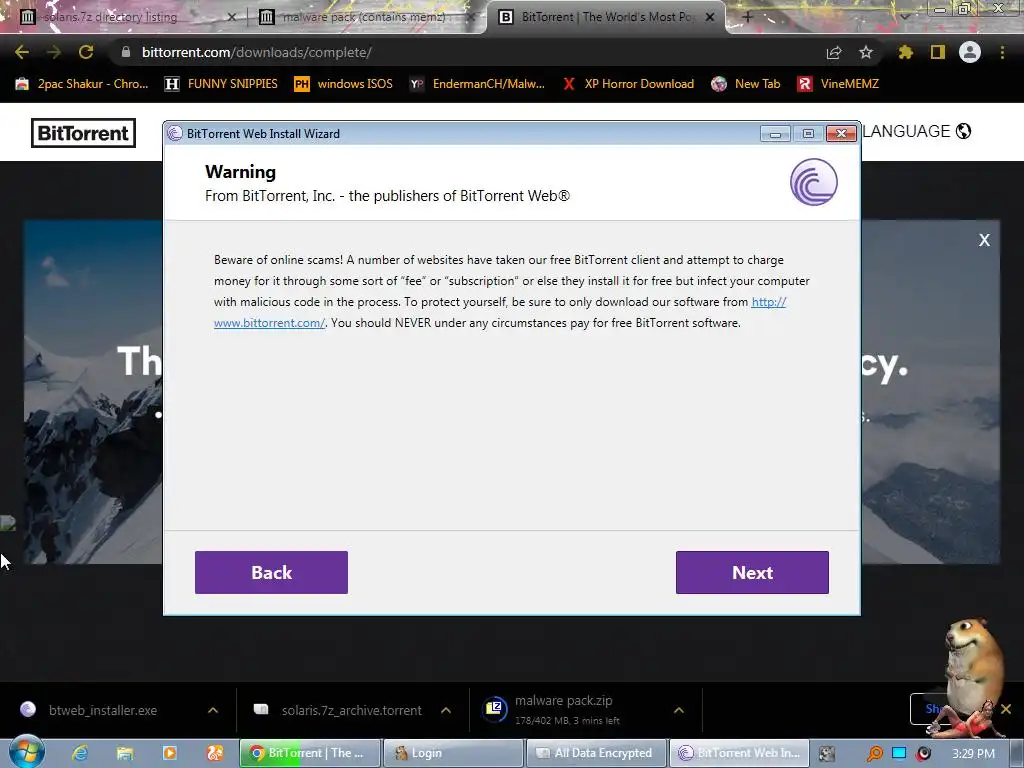
Task: Click the install wizard title bar icon
Action: pos(174,133)
